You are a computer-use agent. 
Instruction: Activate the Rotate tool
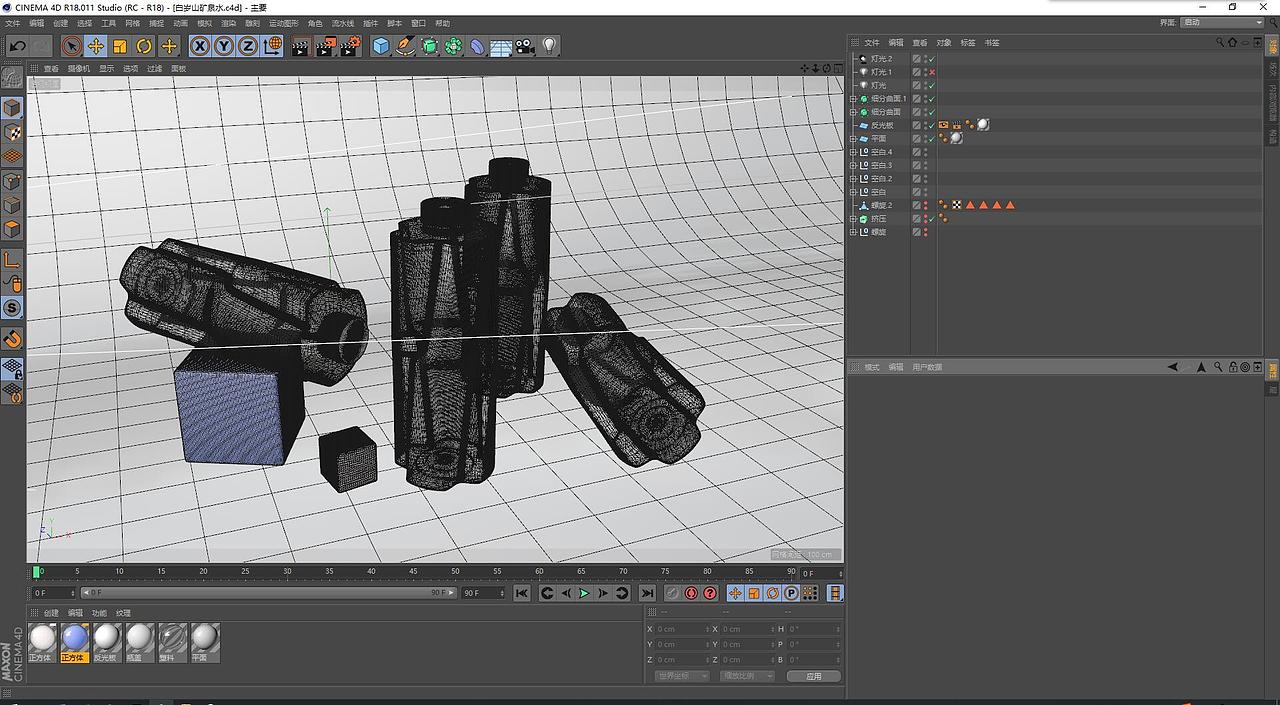click(145, 46)
